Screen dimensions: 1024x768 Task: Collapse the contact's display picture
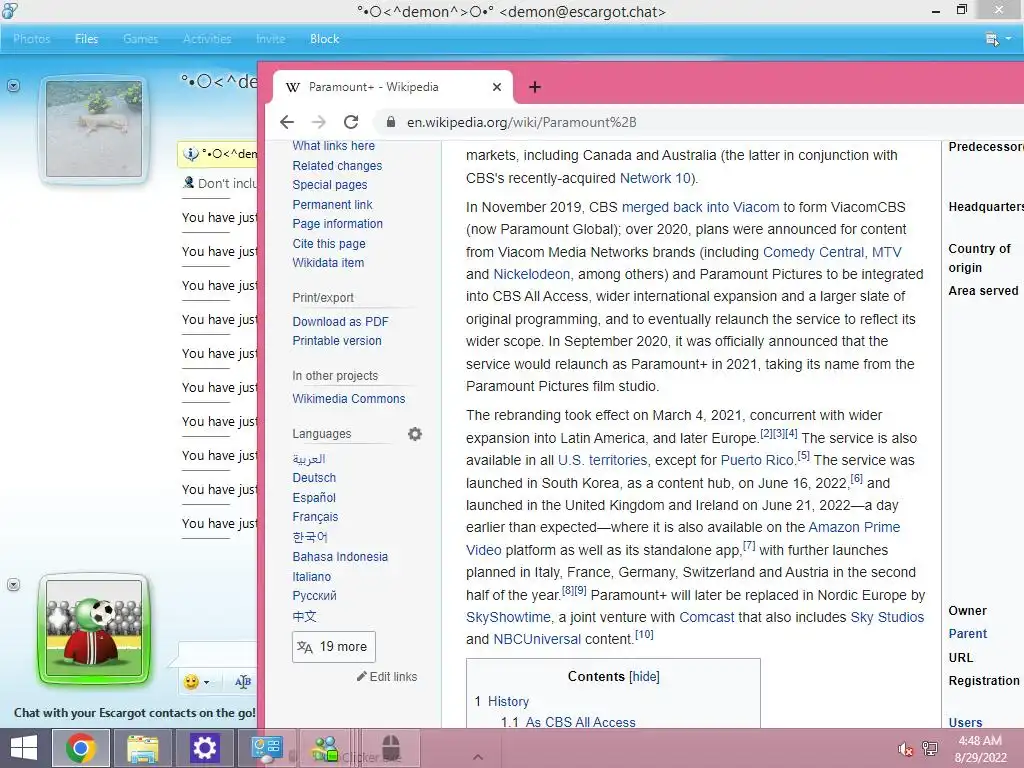(x=13, y=86)
